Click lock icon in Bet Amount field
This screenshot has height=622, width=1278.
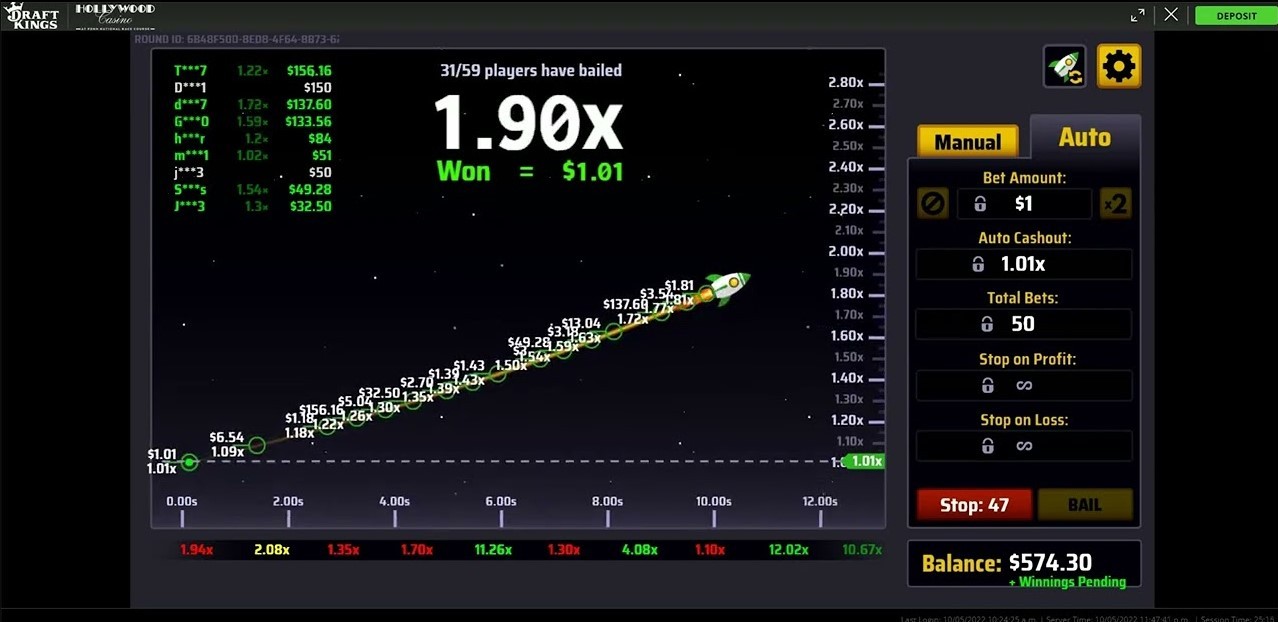tap(980, 204)
